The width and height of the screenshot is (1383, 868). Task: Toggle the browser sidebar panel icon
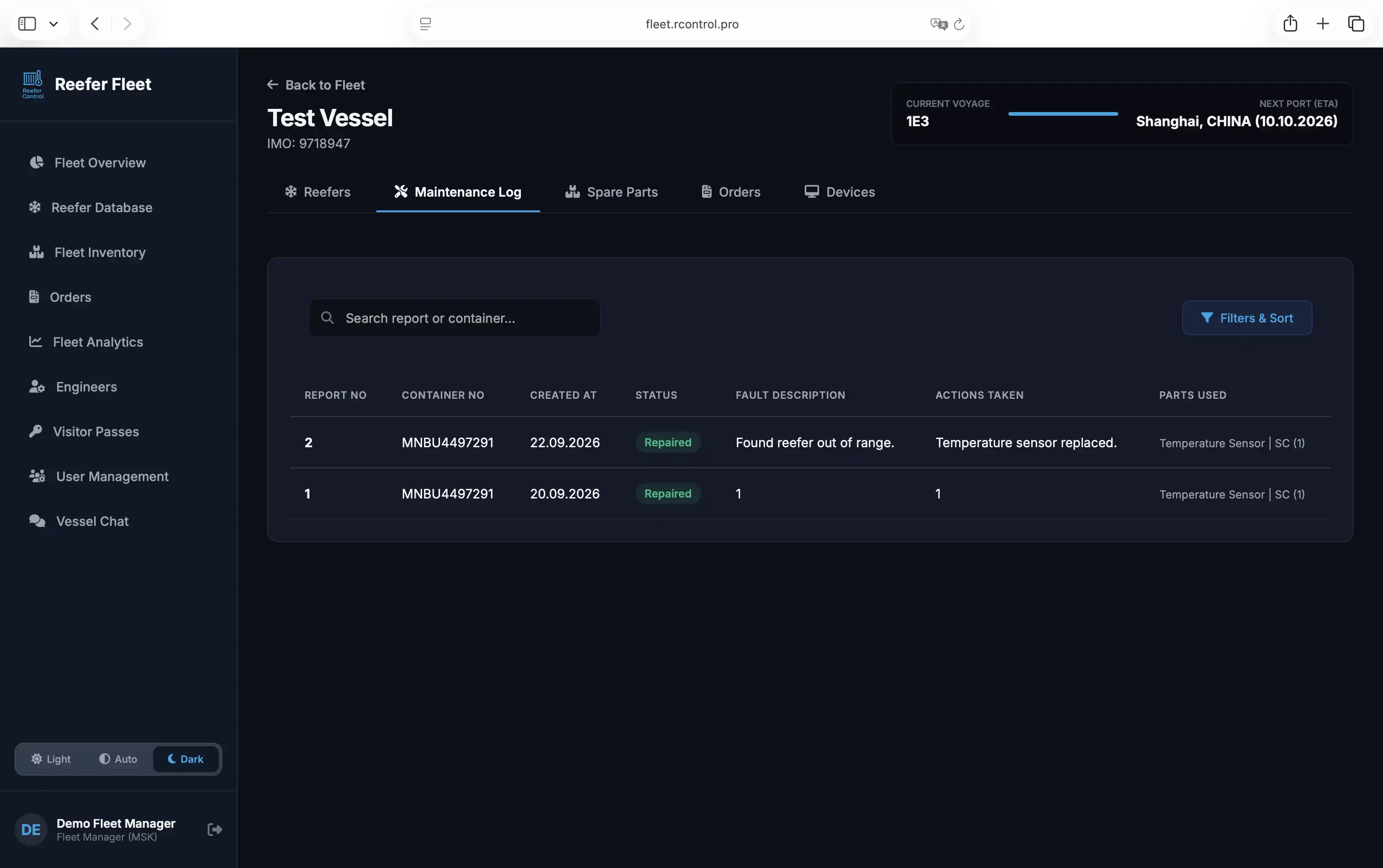pos(27,23)
